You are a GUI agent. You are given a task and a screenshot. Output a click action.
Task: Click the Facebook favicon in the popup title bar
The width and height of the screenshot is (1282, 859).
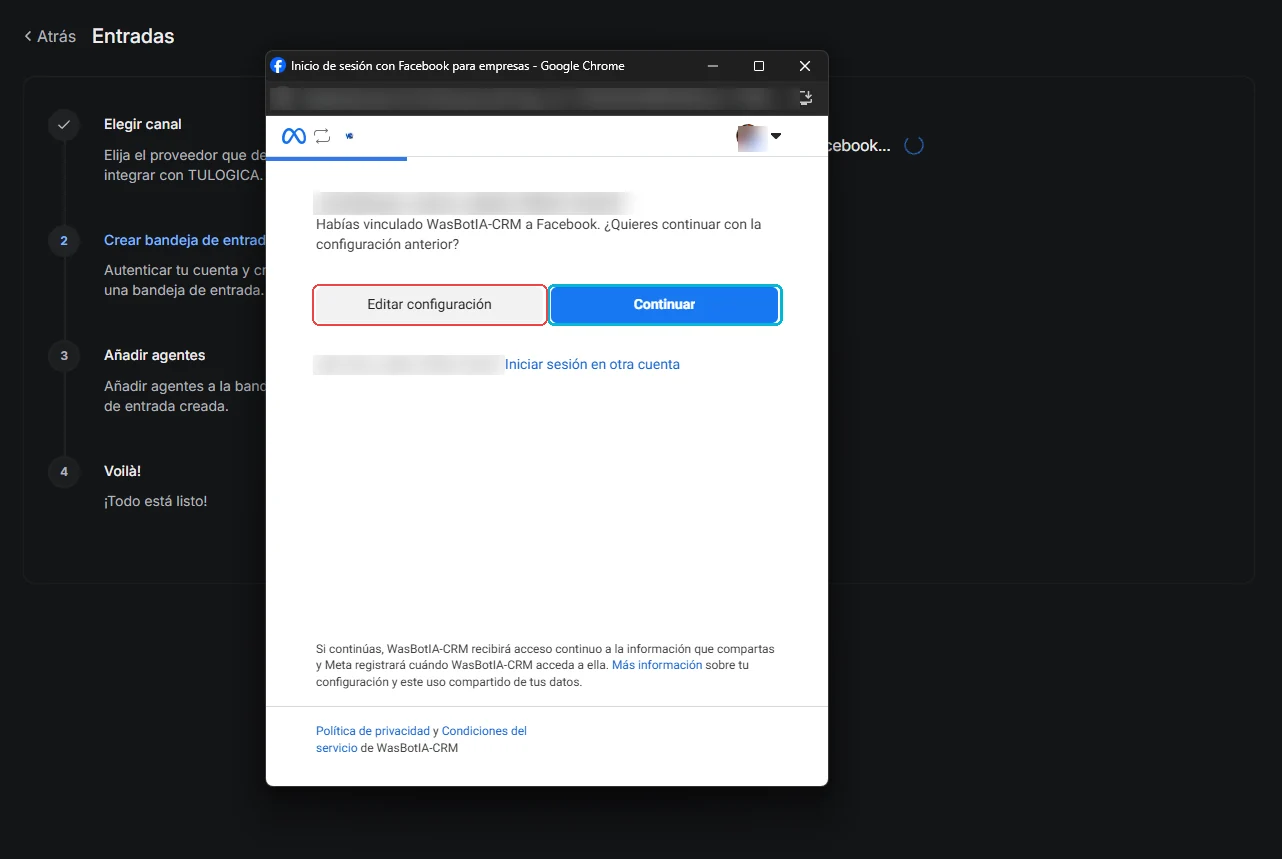(x=278, y=66)
